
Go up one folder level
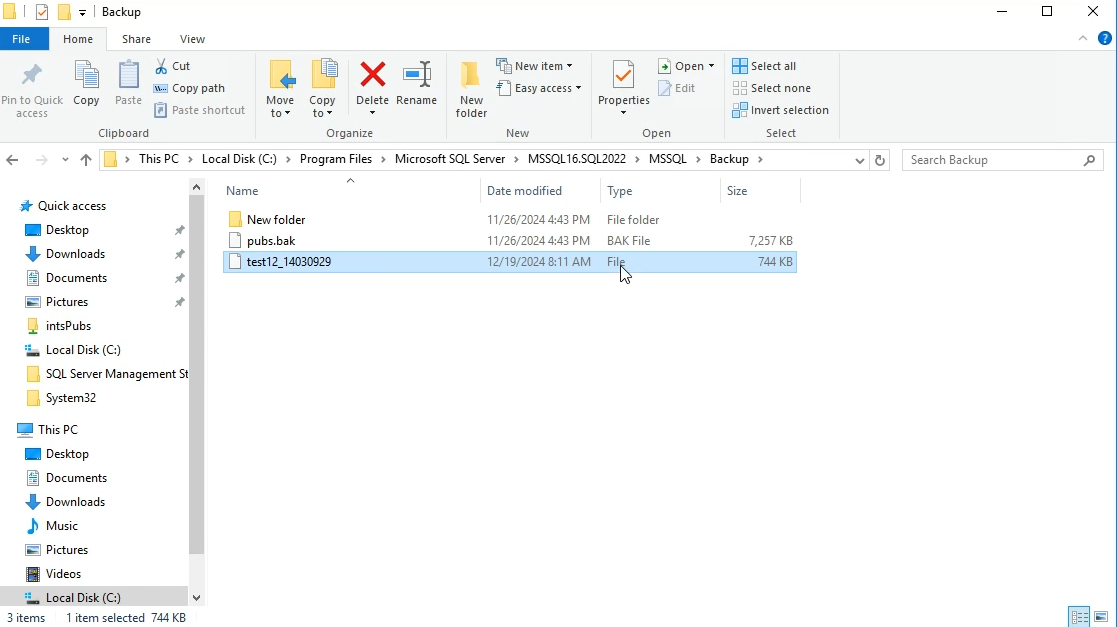(x=86, y=160)
